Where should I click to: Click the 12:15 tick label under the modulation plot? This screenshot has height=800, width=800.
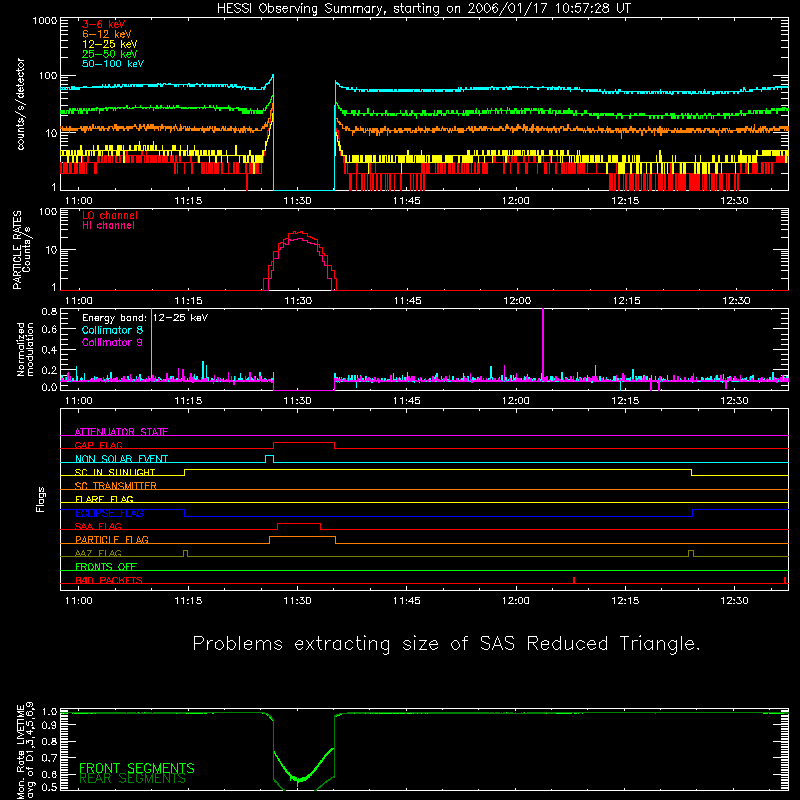pos(625,401)
